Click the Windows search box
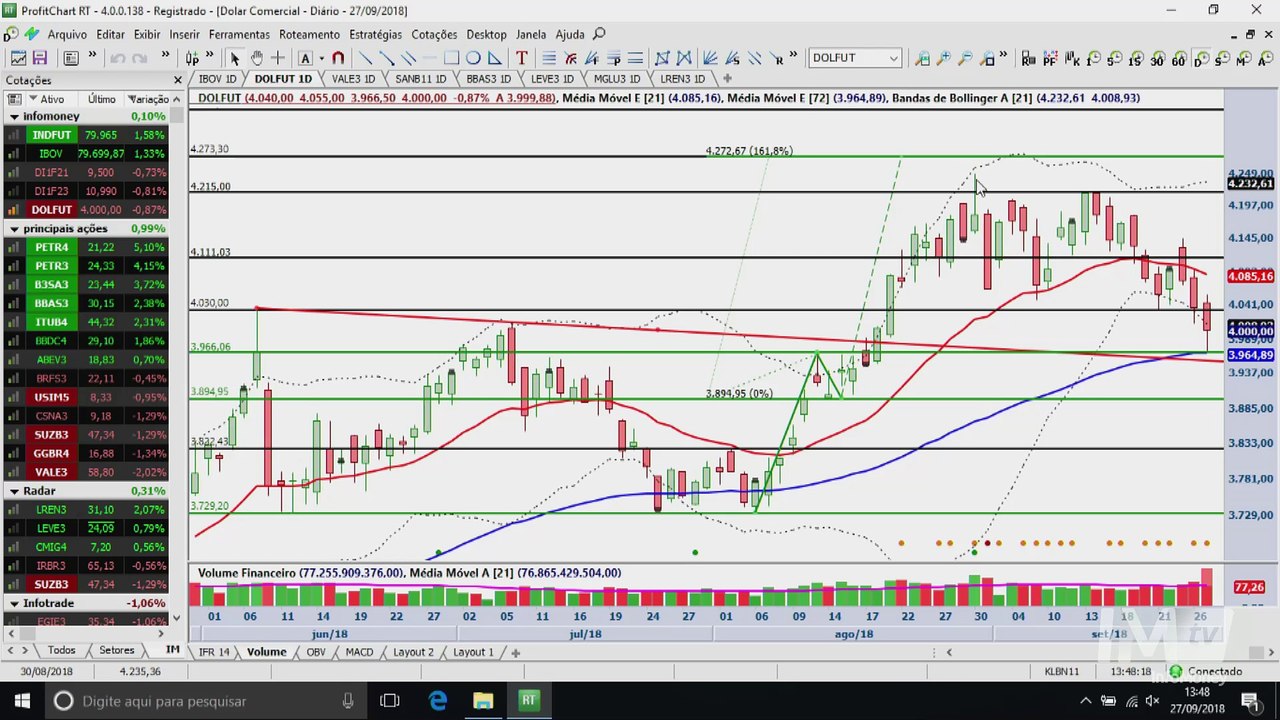This screenshot has height=720, width=1280. pos(205,701)
